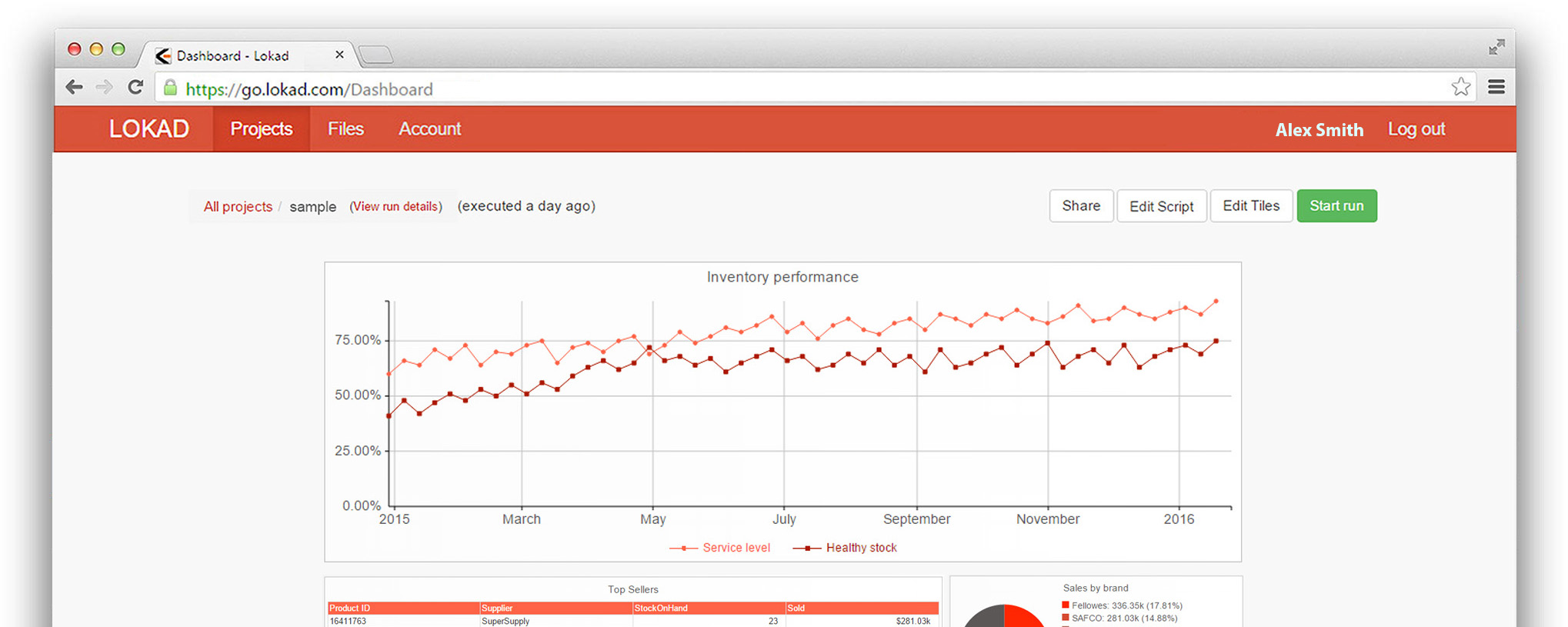Click the red close window button

[75, 49]
